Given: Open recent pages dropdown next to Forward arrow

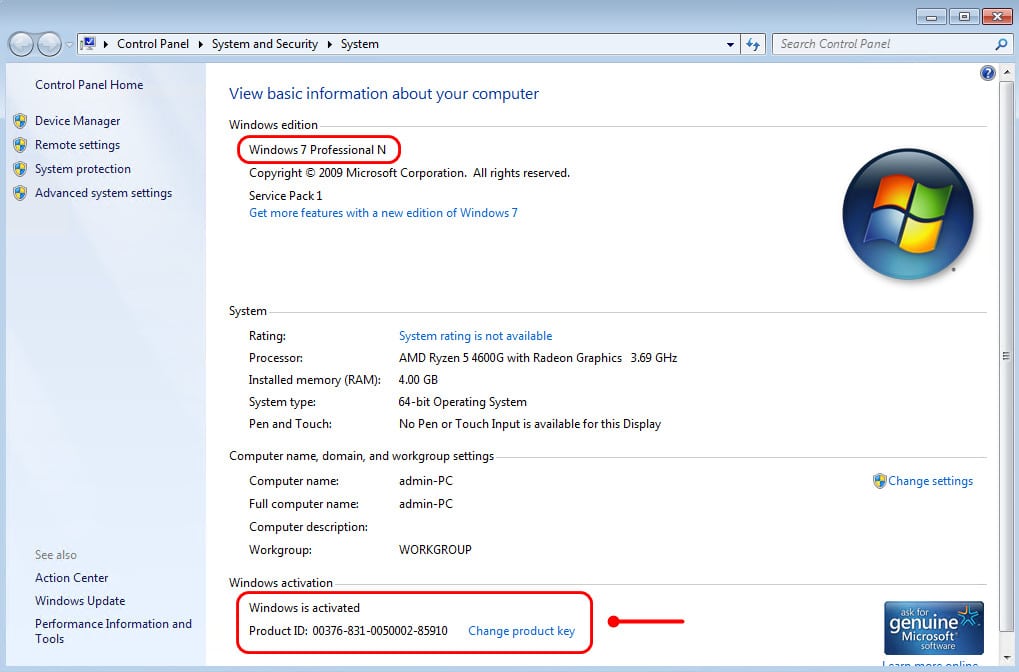Looking at the screenshot, I should [x=69, y=45].
